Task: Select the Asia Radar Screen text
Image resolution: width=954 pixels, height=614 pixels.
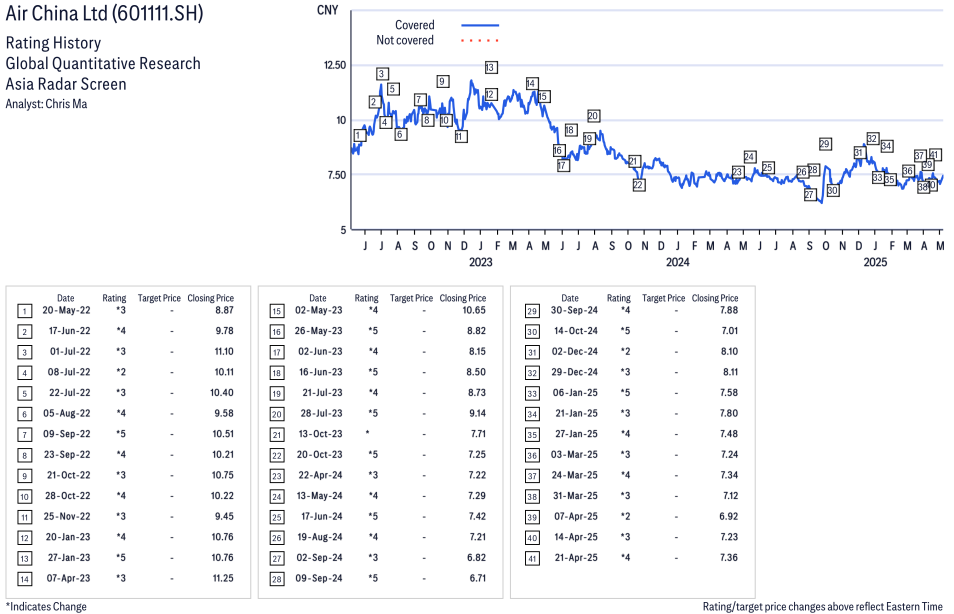Action: [66, 84]
